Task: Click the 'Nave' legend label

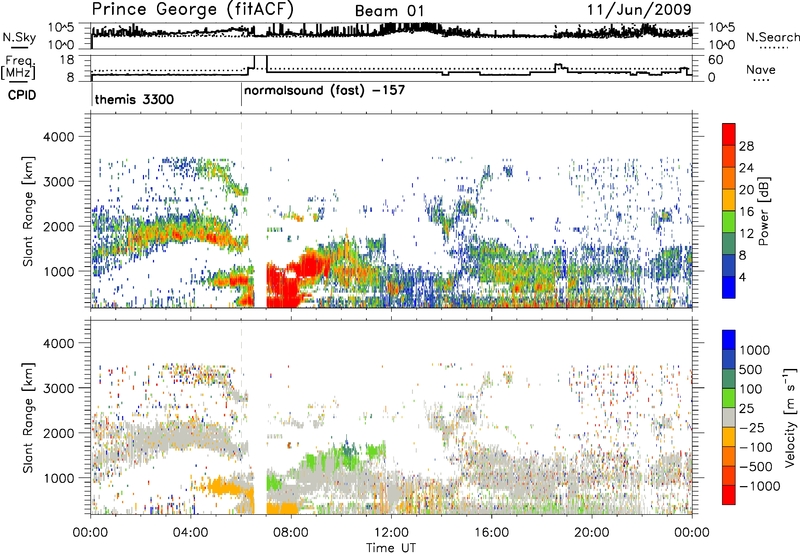Action: pos(761,69)
